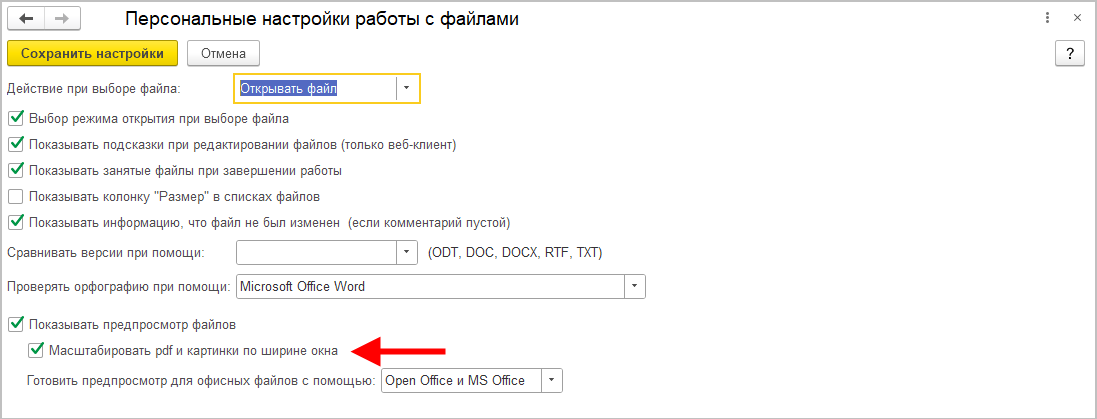Image resolution: width=1097 pixels, height=419 pixels.
Task: Click the "Сохранить настройки" button
Action: [92, 53]
